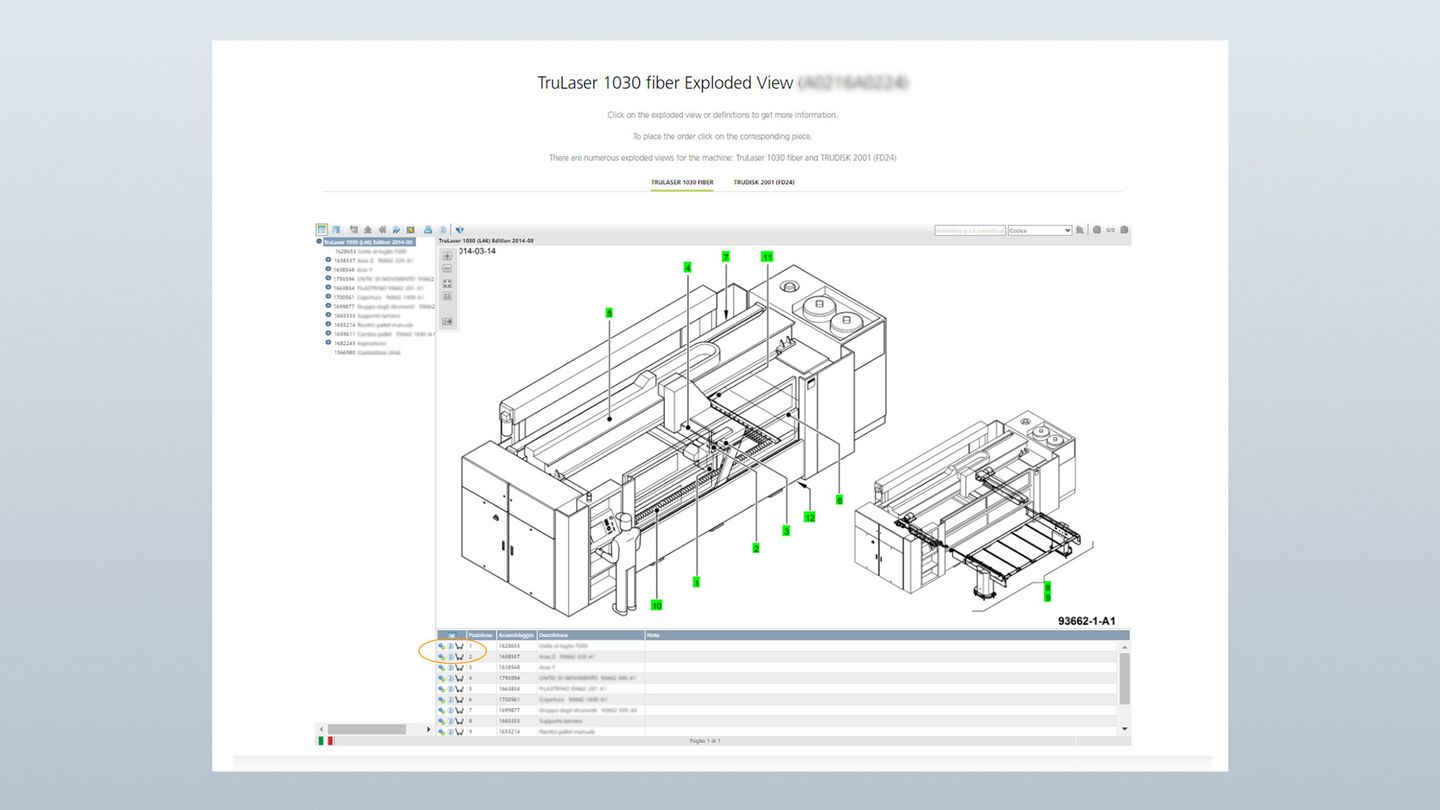Image resolution: width=1440 pixels, height=810 pixels.
Task: Click assembly number 1793594 in table
Action: pyautogui.click(x=509, y=678)
